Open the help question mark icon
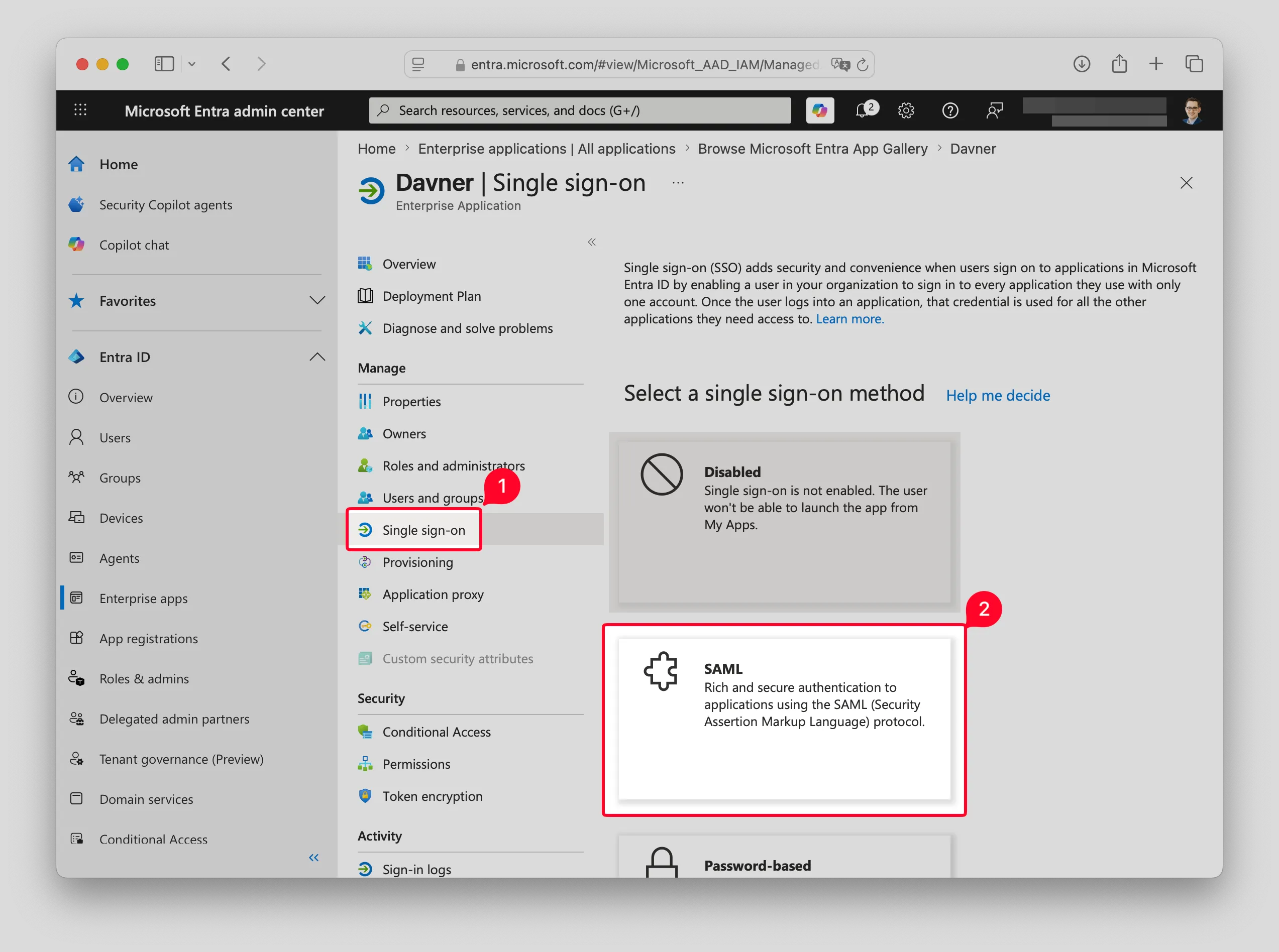The width and height of the screenshot is (1279, 952). point(950,110)
